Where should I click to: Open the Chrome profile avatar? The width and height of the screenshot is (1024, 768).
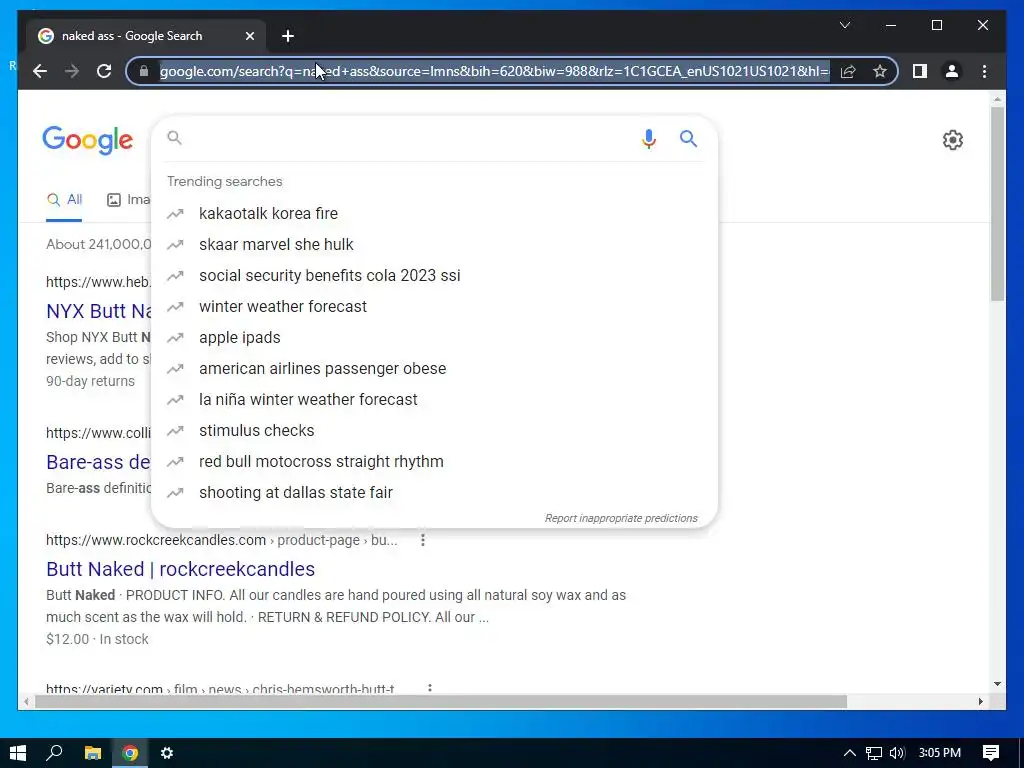pos(952,71)
